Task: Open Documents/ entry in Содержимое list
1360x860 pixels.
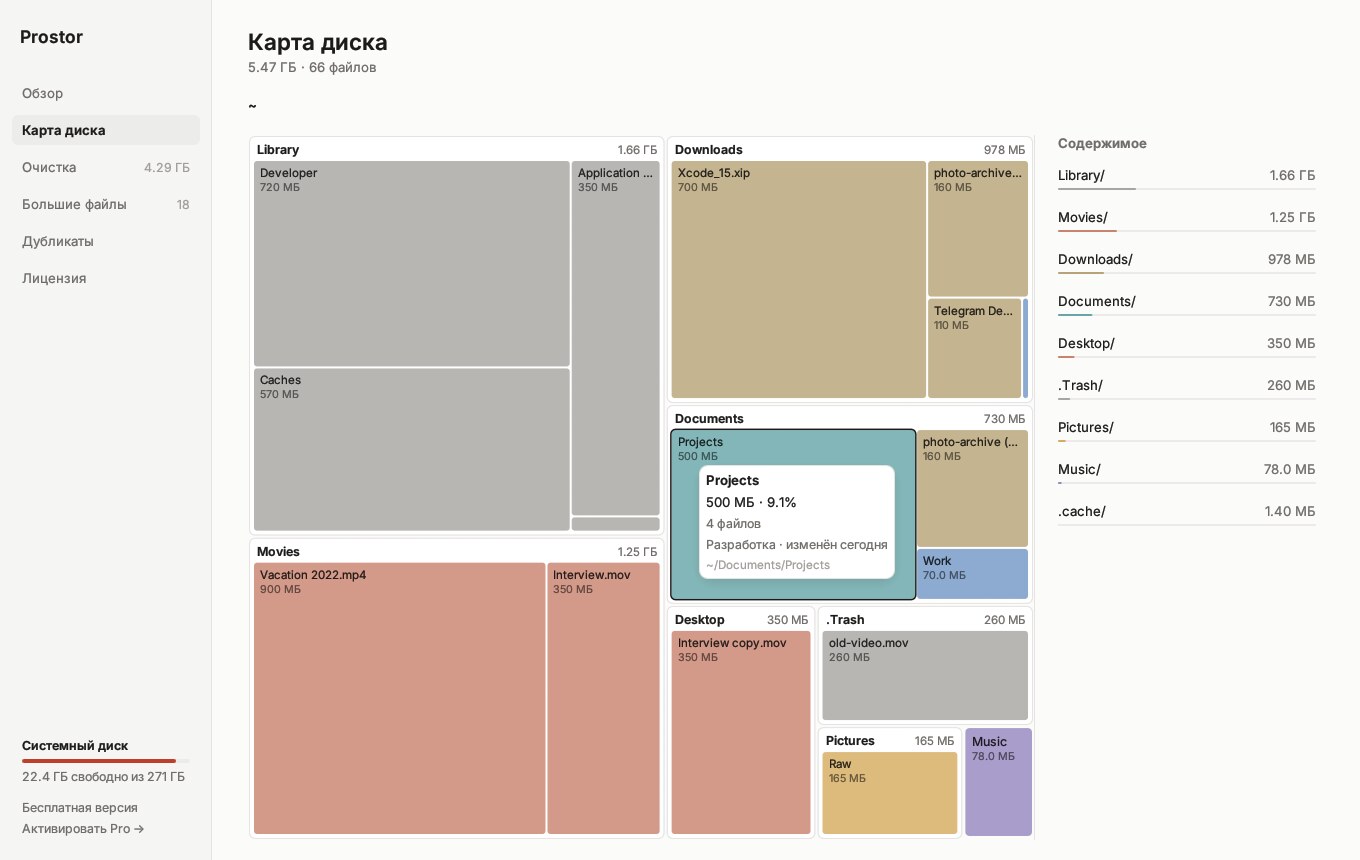Action: 1186,302
